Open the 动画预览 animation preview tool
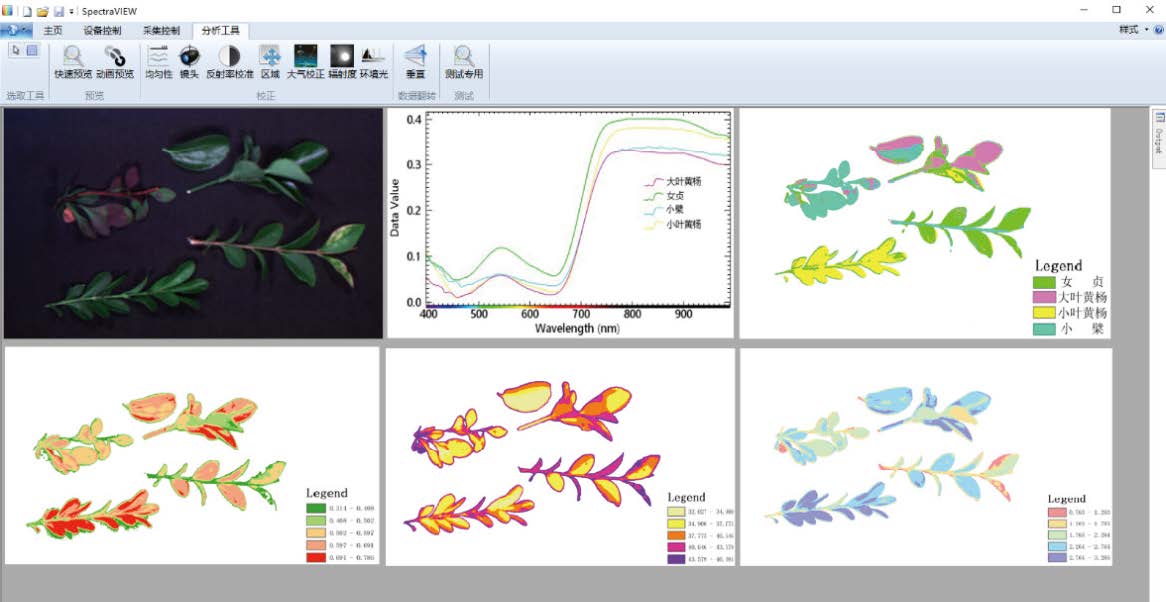 114,58
